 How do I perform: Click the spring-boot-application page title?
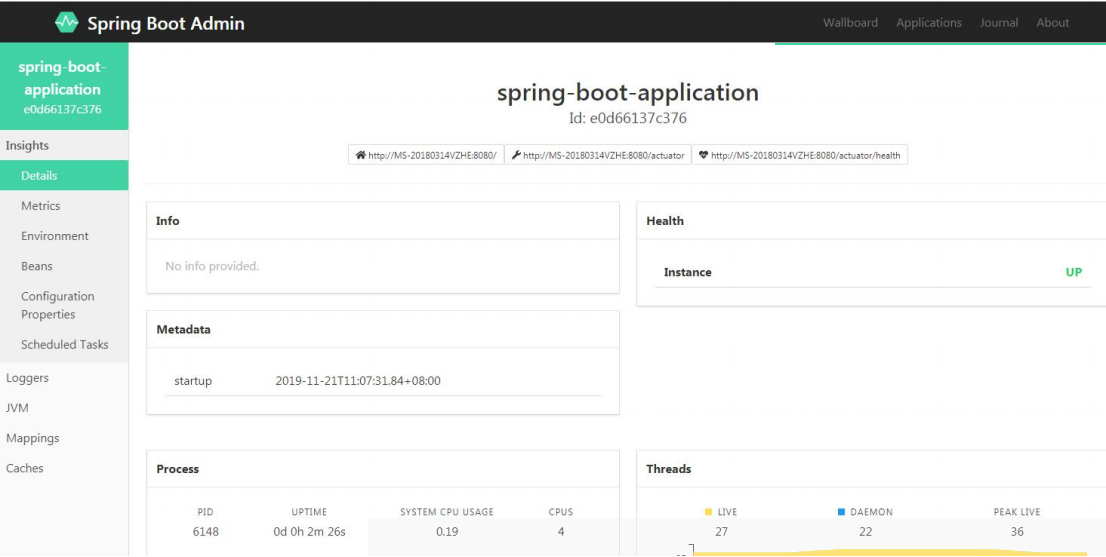pos(628,92)
